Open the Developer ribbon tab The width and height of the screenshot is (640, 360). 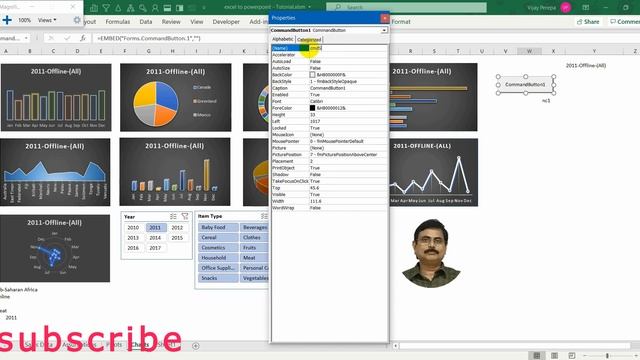226,22
